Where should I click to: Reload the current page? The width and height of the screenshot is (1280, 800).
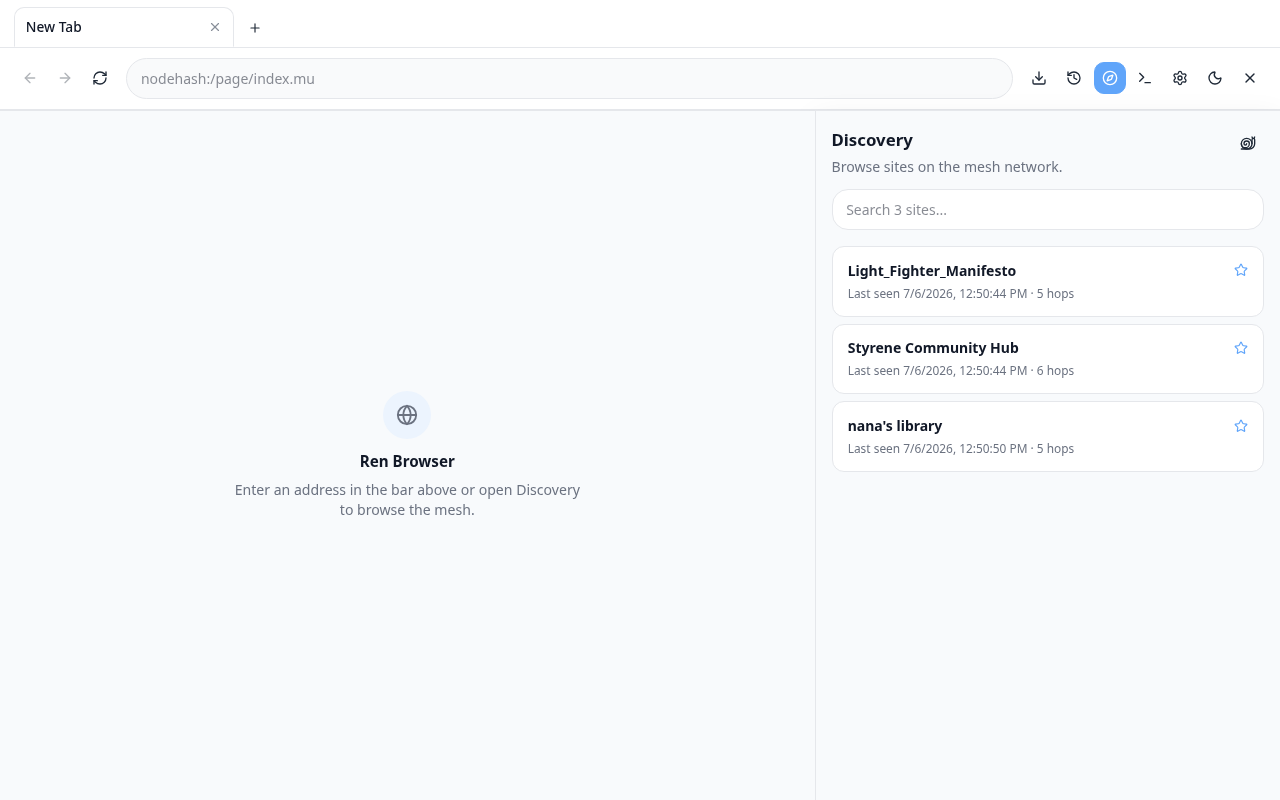(x=100, y=78)
